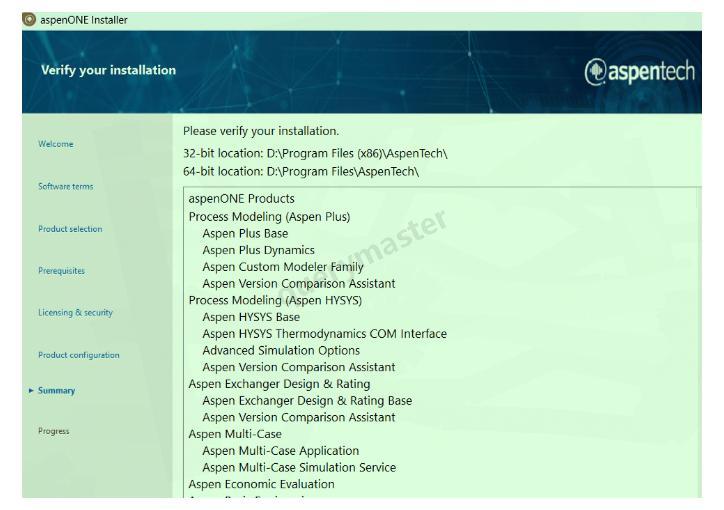Click the 'Verify your installation' heading

tap(109, 70)
